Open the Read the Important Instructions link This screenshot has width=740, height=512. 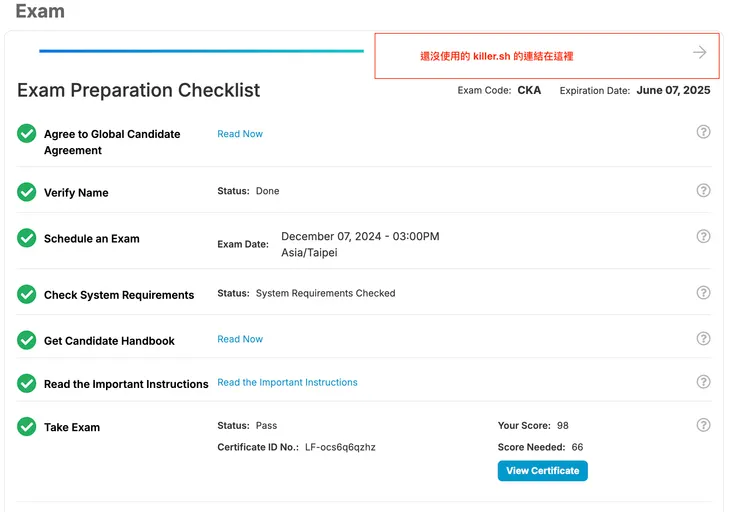[287, 382]
